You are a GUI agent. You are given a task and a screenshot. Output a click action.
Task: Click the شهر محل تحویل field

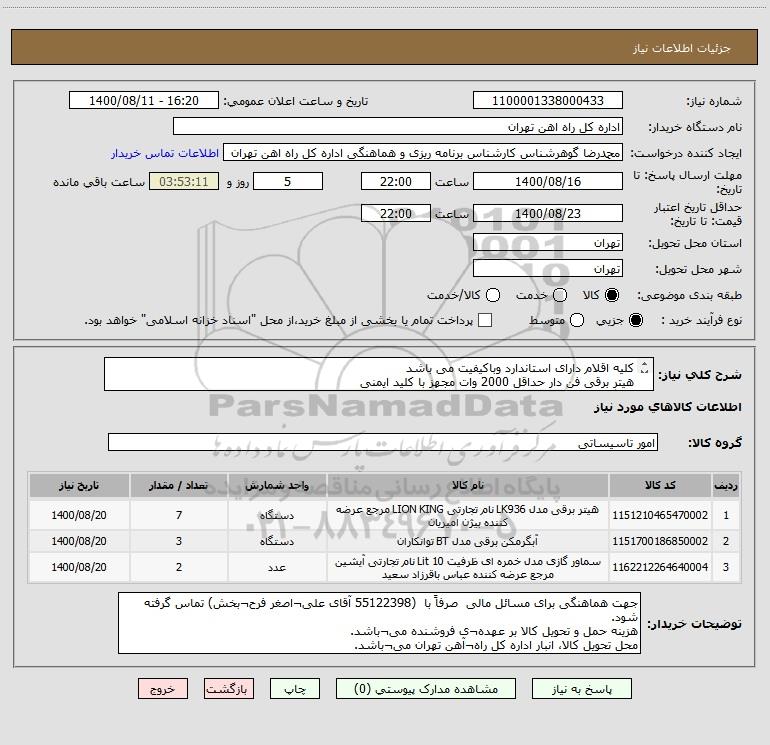[x=548, y=269]
